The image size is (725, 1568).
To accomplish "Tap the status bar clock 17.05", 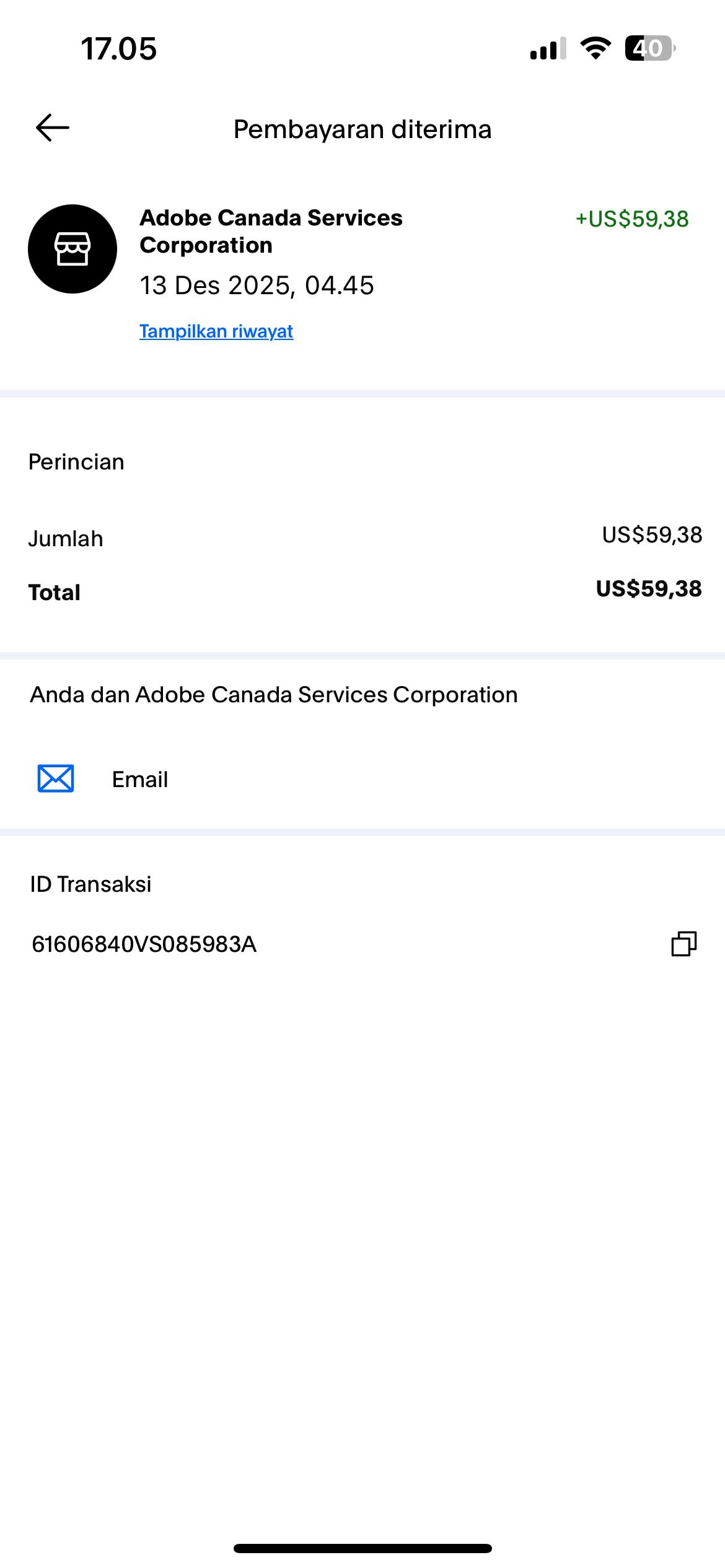I will tap(119, 48).
